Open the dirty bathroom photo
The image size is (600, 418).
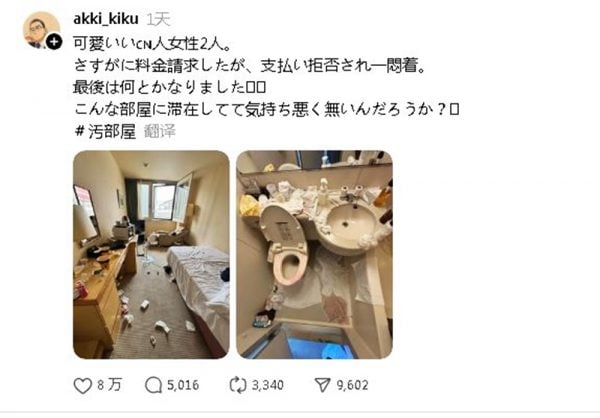pos(315,255)
